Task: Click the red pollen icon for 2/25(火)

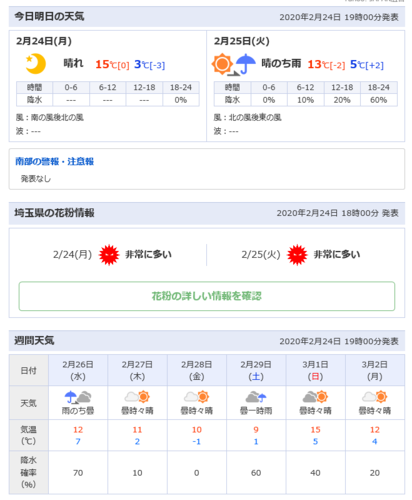Action: click(297, 255)
